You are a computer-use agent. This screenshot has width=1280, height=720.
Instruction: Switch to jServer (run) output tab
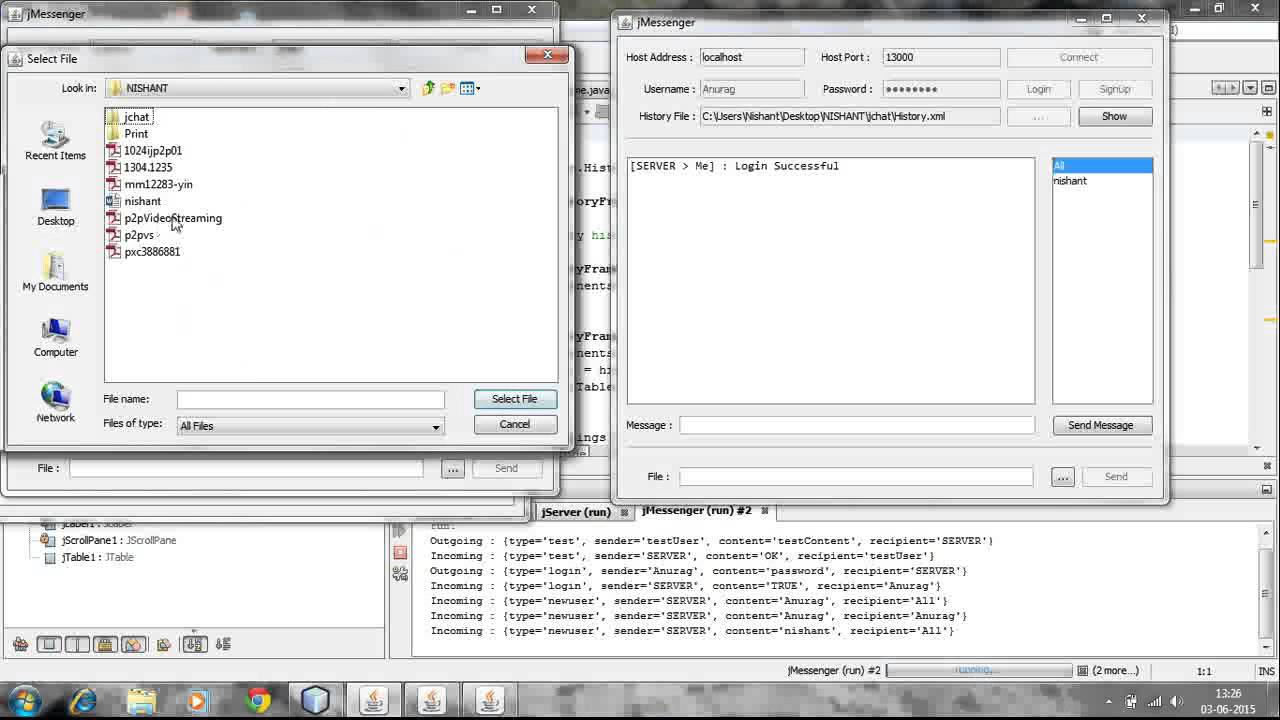pos(577,512)
